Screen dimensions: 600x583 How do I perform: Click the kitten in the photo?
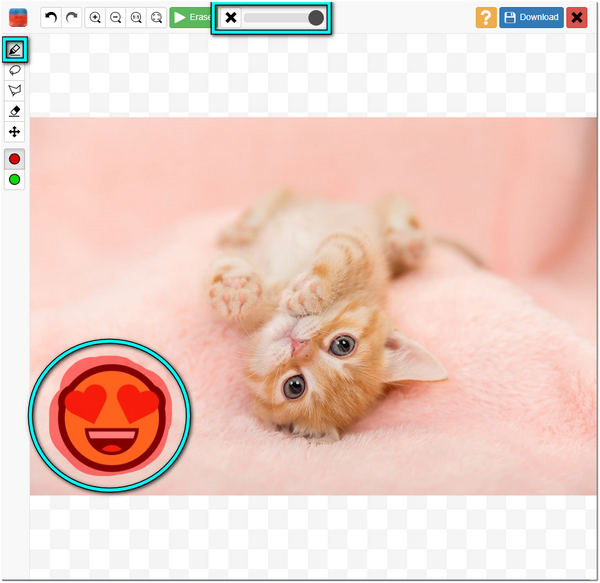[329, 314]
